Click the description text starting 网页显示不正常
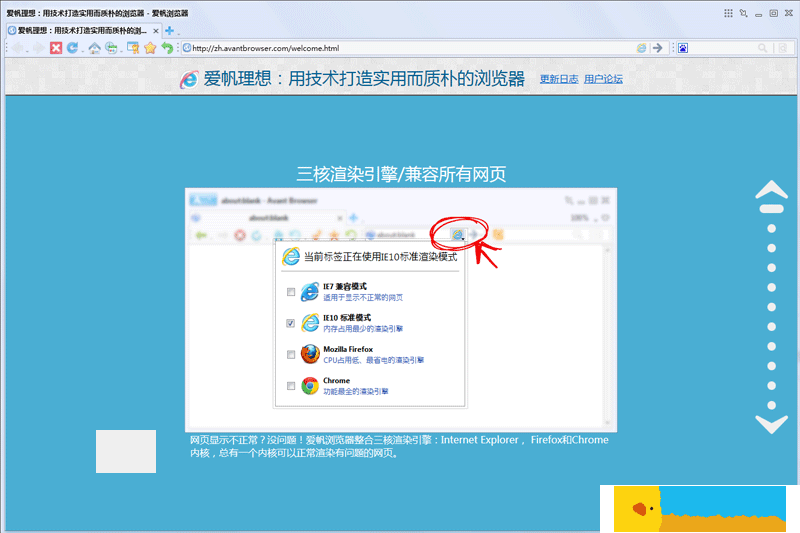800x533 pixels. 399,446
